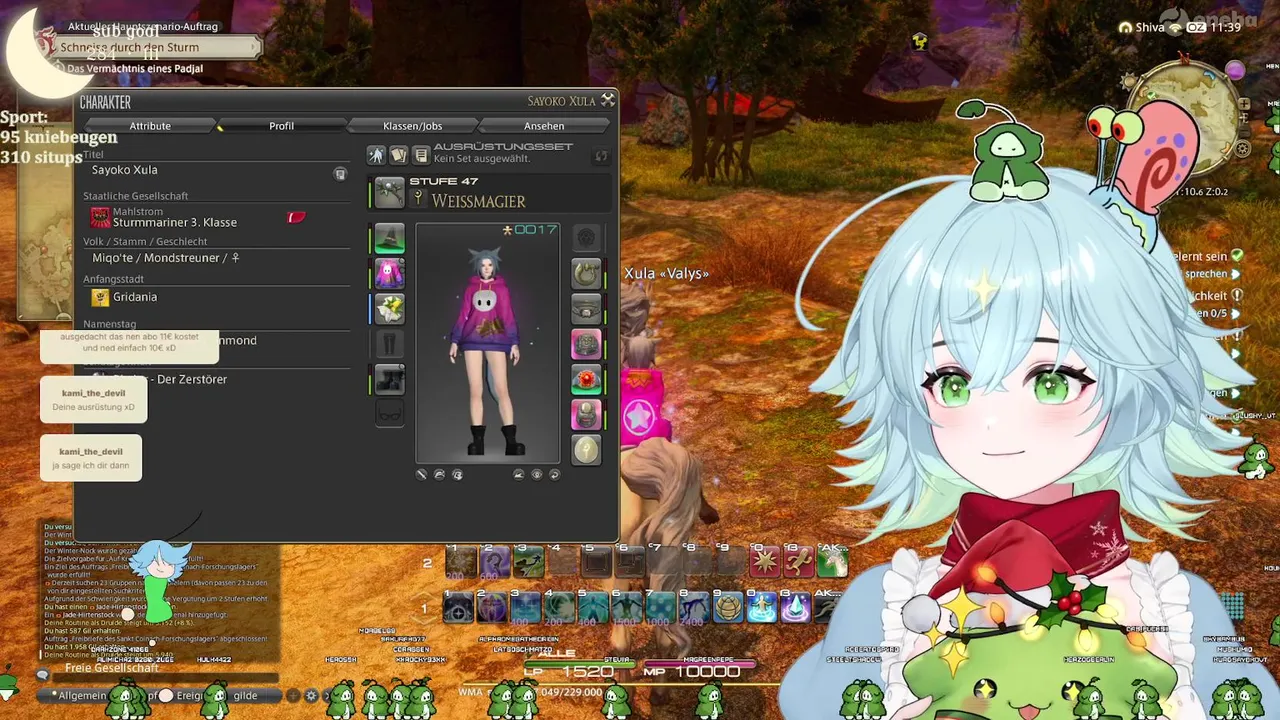1280x720 pixels.
Task: Select the necklace equipment slot
Action: click(x=586, y=308)
